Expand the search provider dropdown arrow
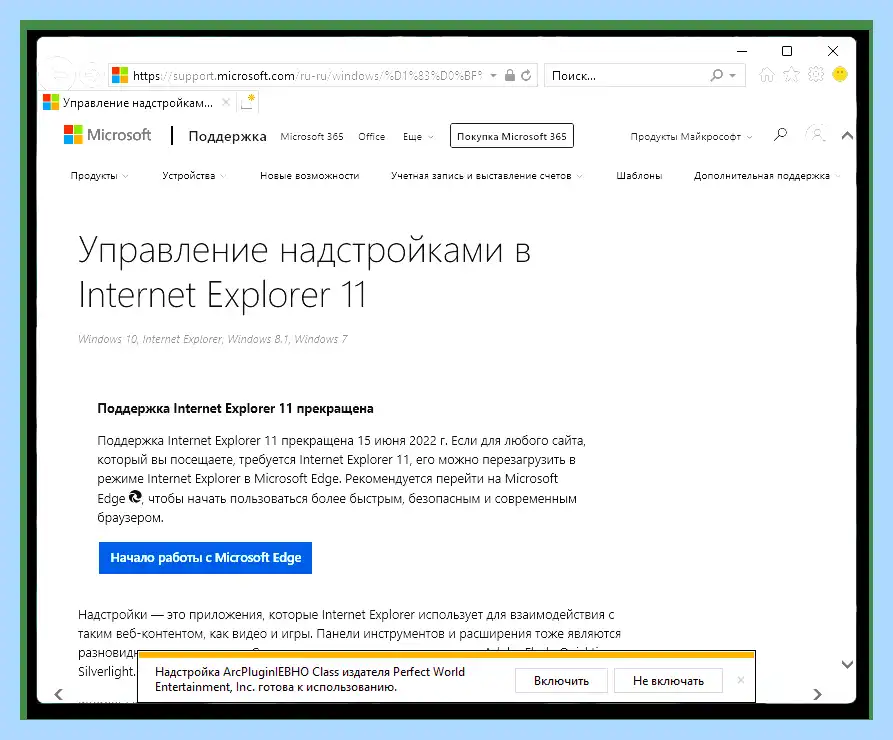Viewport: 893px width, 740px height. [x=732, y=75]
